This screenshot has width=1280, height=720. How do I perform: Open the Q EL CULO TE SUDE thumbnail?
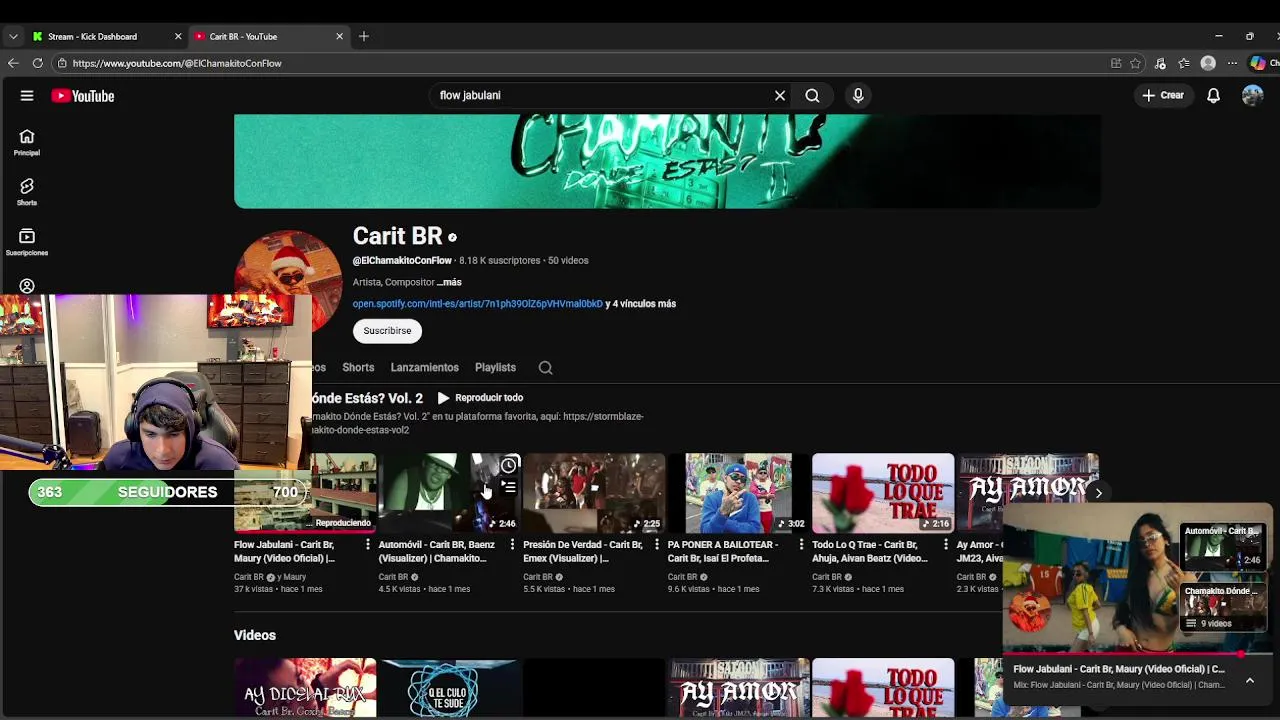(x=449, y=688)
